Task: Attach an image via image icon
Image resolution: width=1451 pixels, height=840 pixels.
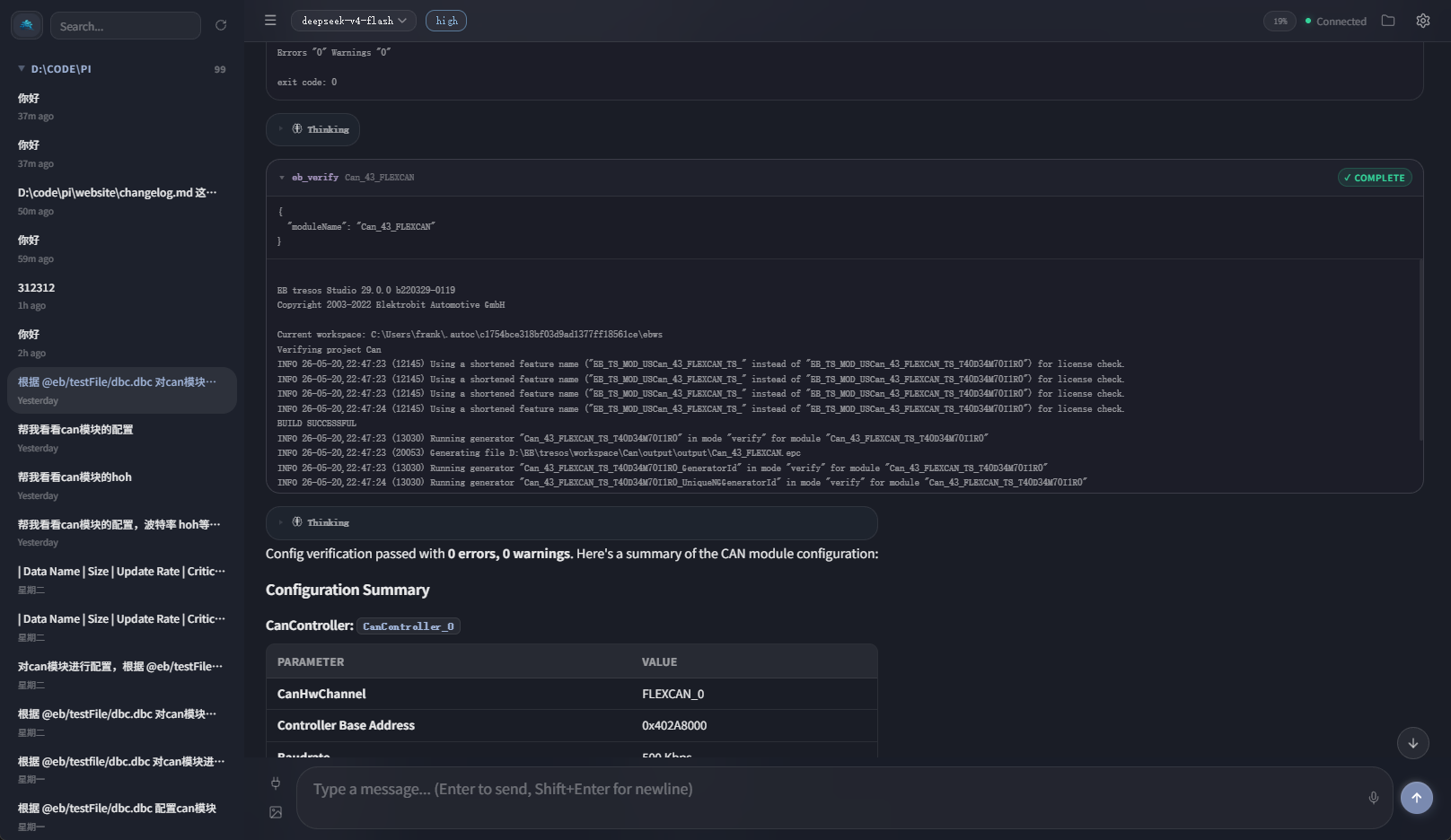Action: click(x=276, y=812)
